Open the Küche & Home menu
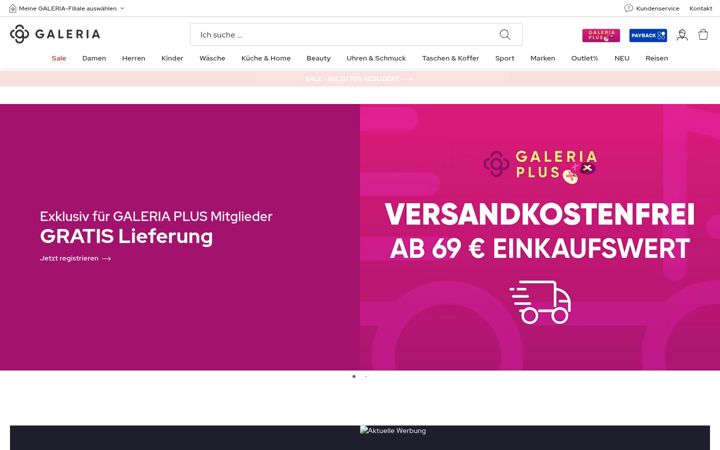 (x=266, y=58)
